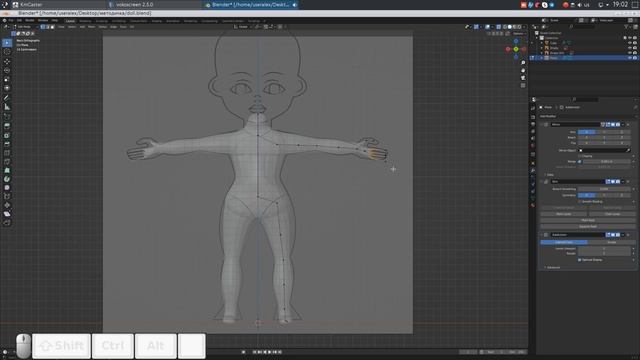Viewport: 640px width, 360px height.
Task: Select Simple subdivision type
Action: pyautogui.click(x=611, y=242)
